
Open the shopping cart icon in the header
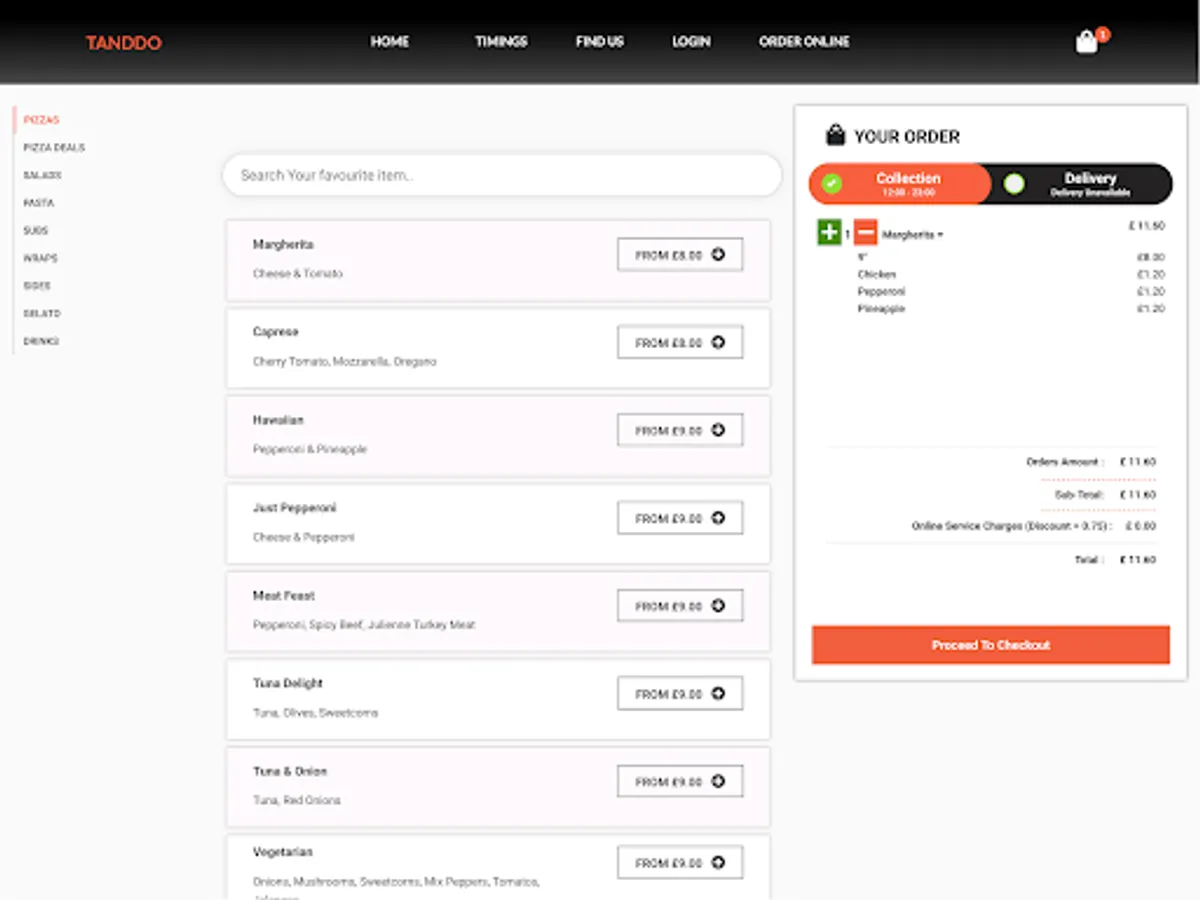pyautogui.click(x=1087, y=41)
